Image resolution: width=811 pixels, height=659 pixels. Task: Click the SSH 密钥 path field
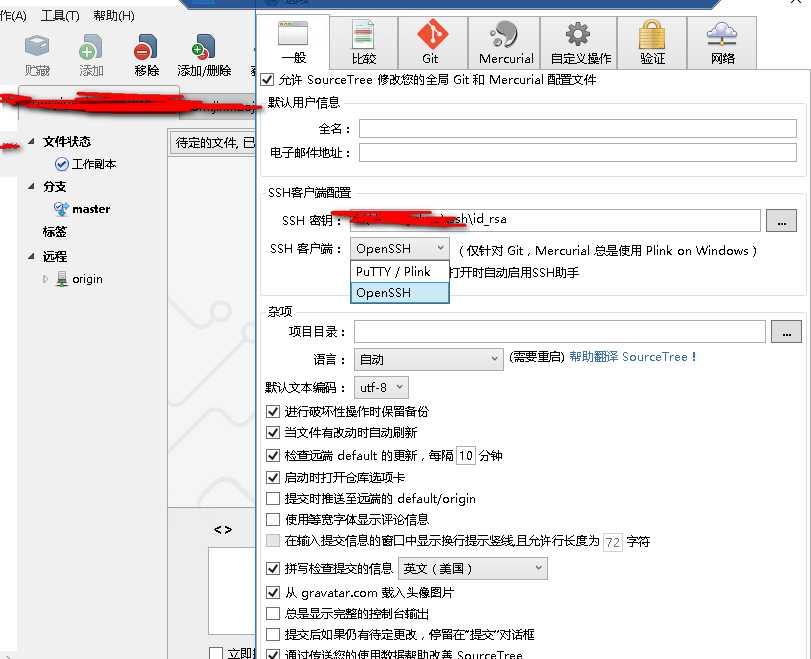[x=555, y=220]
